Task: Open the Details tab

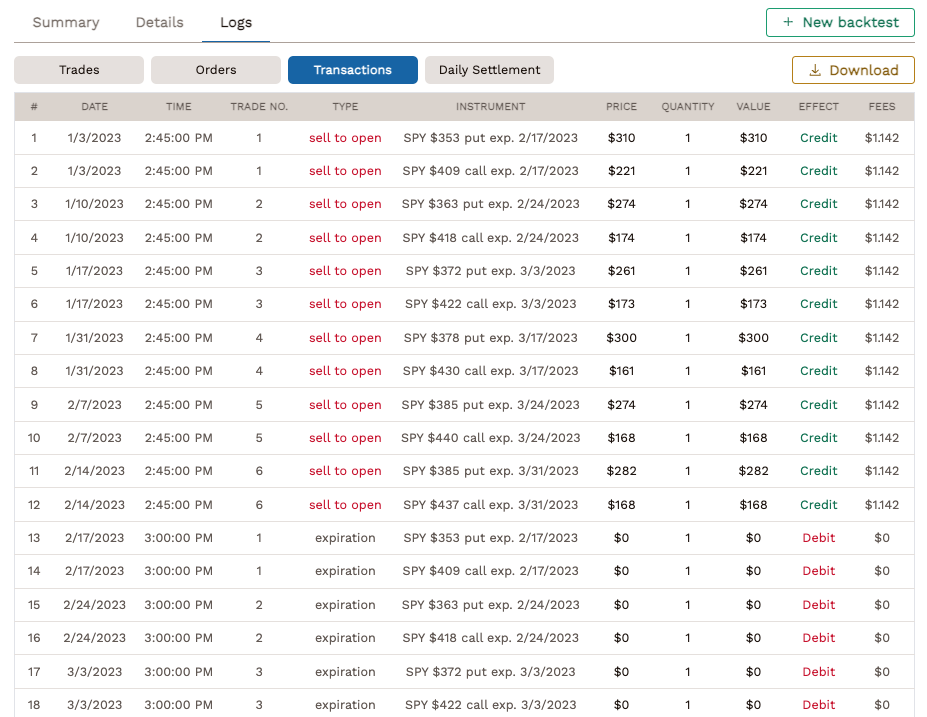Action: [159, 22]
